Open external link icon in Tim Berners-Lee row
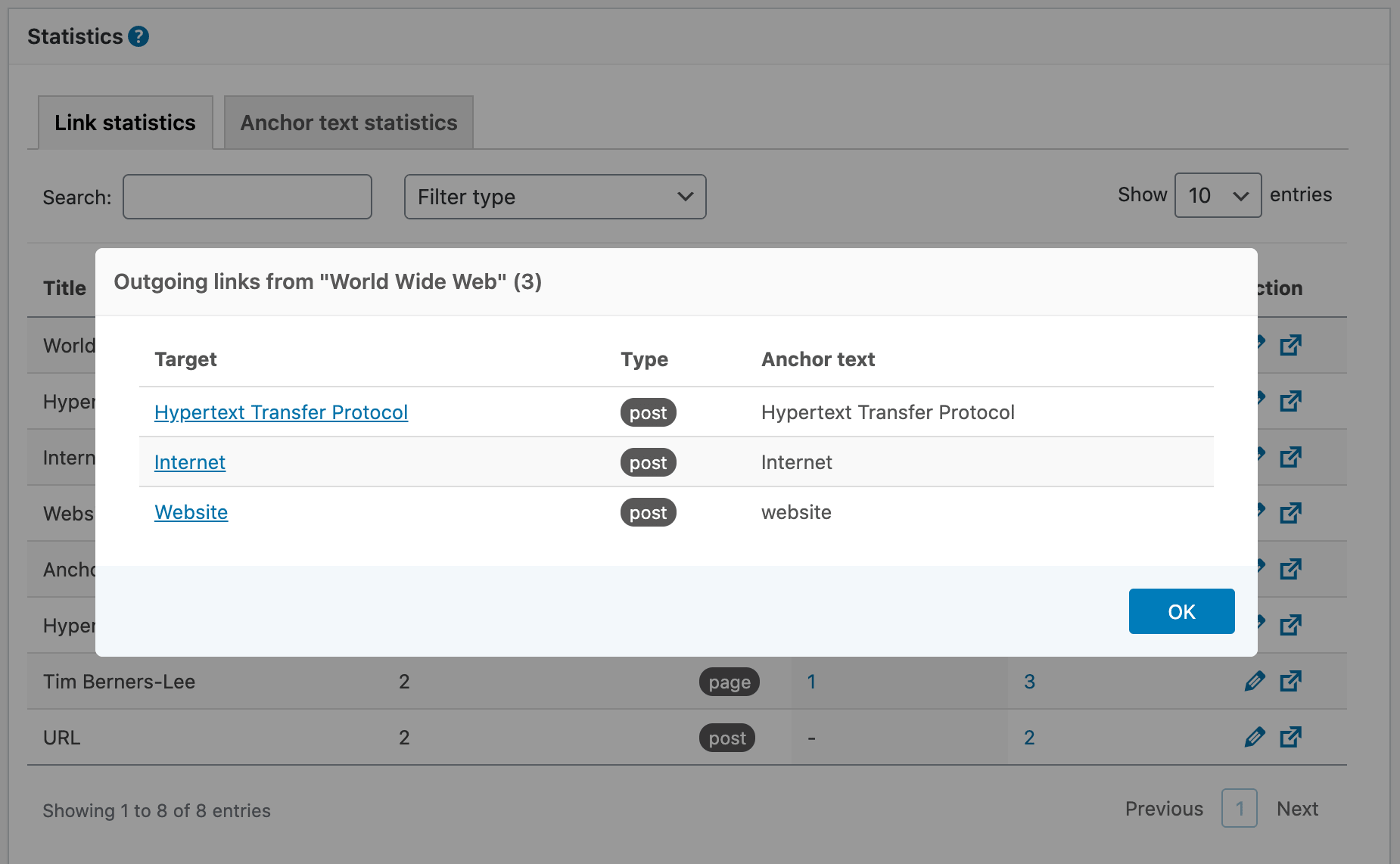1400x864 pixels. click(1290, 681)
